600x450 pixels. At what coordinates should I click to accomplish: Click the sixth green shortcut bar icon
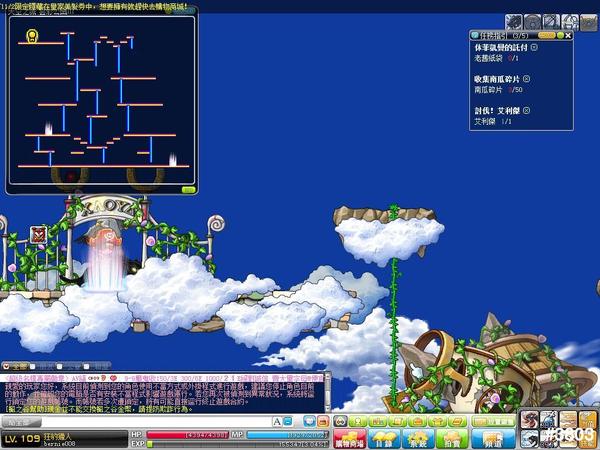pyautogui.click(x=437, y=422)
